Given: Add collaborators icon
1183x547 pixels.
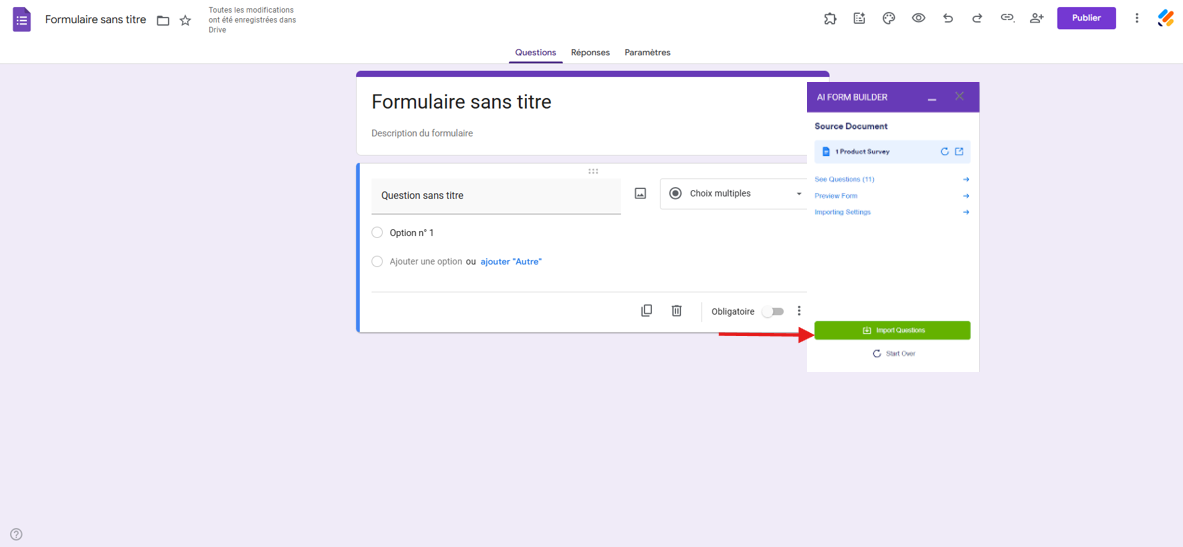Looking at the screenshot, I should (x=1037, y=18).
